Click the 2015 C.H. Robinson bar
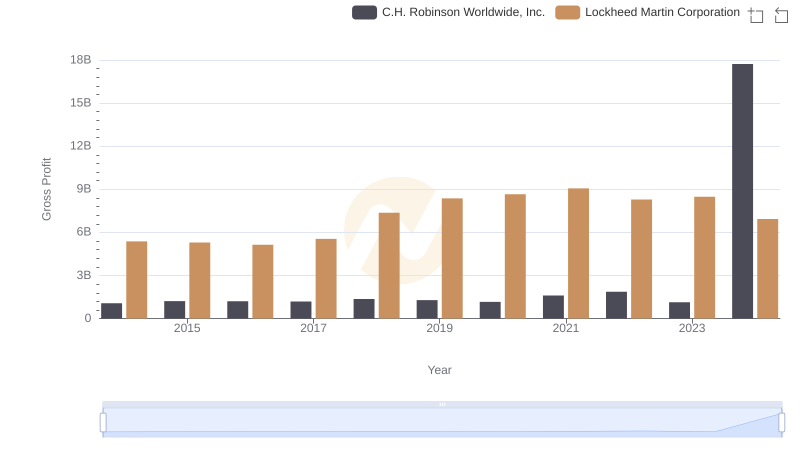This screenshot has height=461, width=800. [x=174, y=310]
